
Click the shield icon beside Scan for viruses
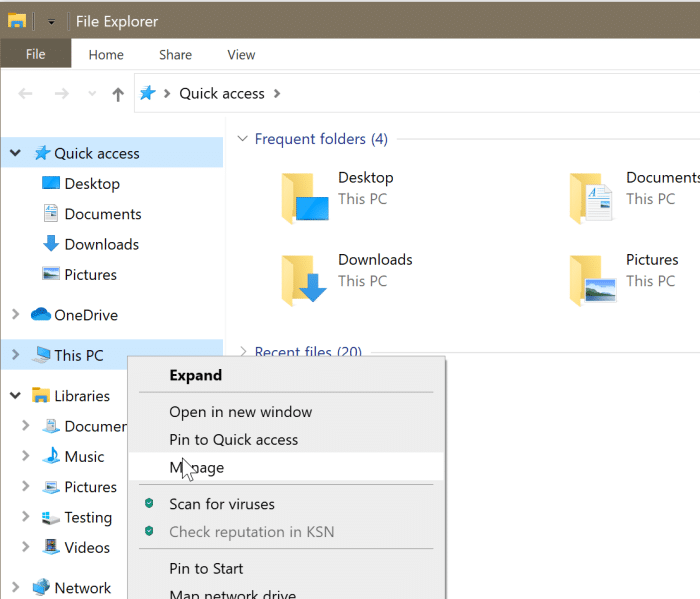tap(149, 503)
